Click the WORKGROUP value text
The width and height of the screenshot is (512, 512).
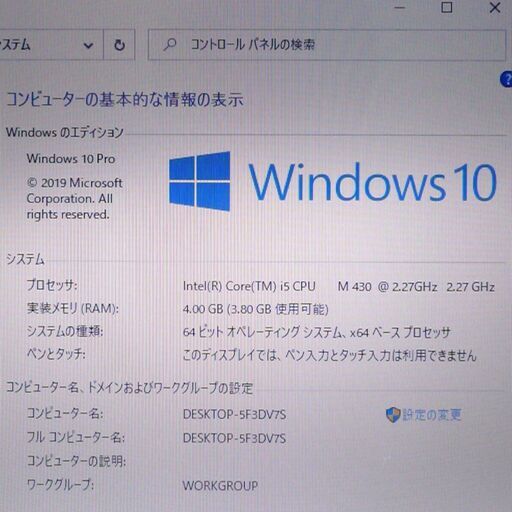pyautogui.click(x=220, y=485)
